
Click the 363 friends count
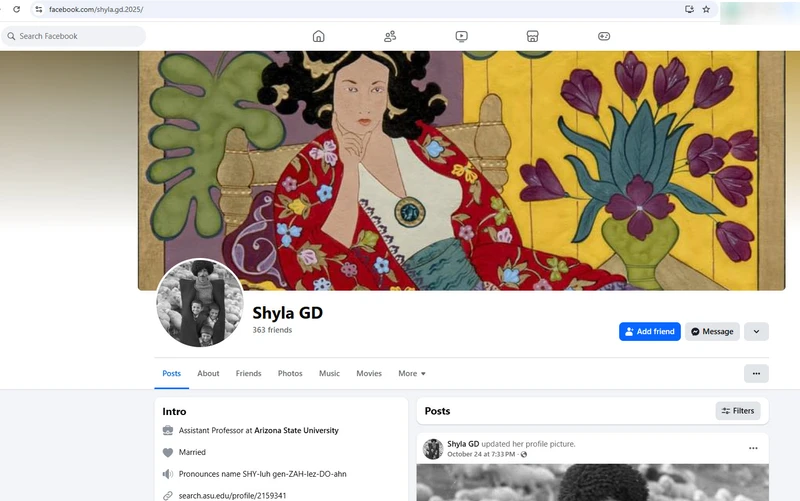pos(272,330)
